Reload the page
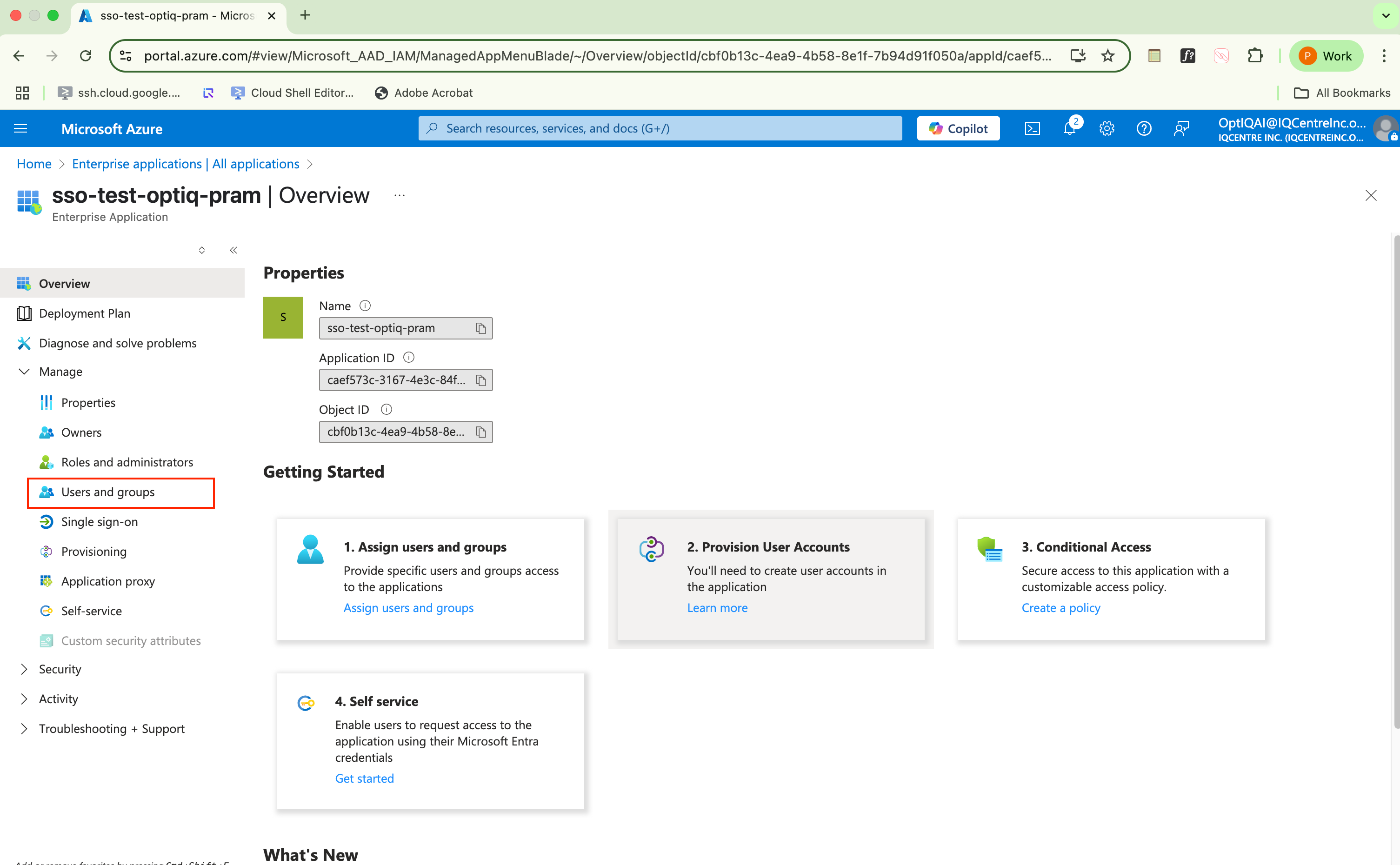The width and height of the screenshot is (1400, 865). pos(86,56)
